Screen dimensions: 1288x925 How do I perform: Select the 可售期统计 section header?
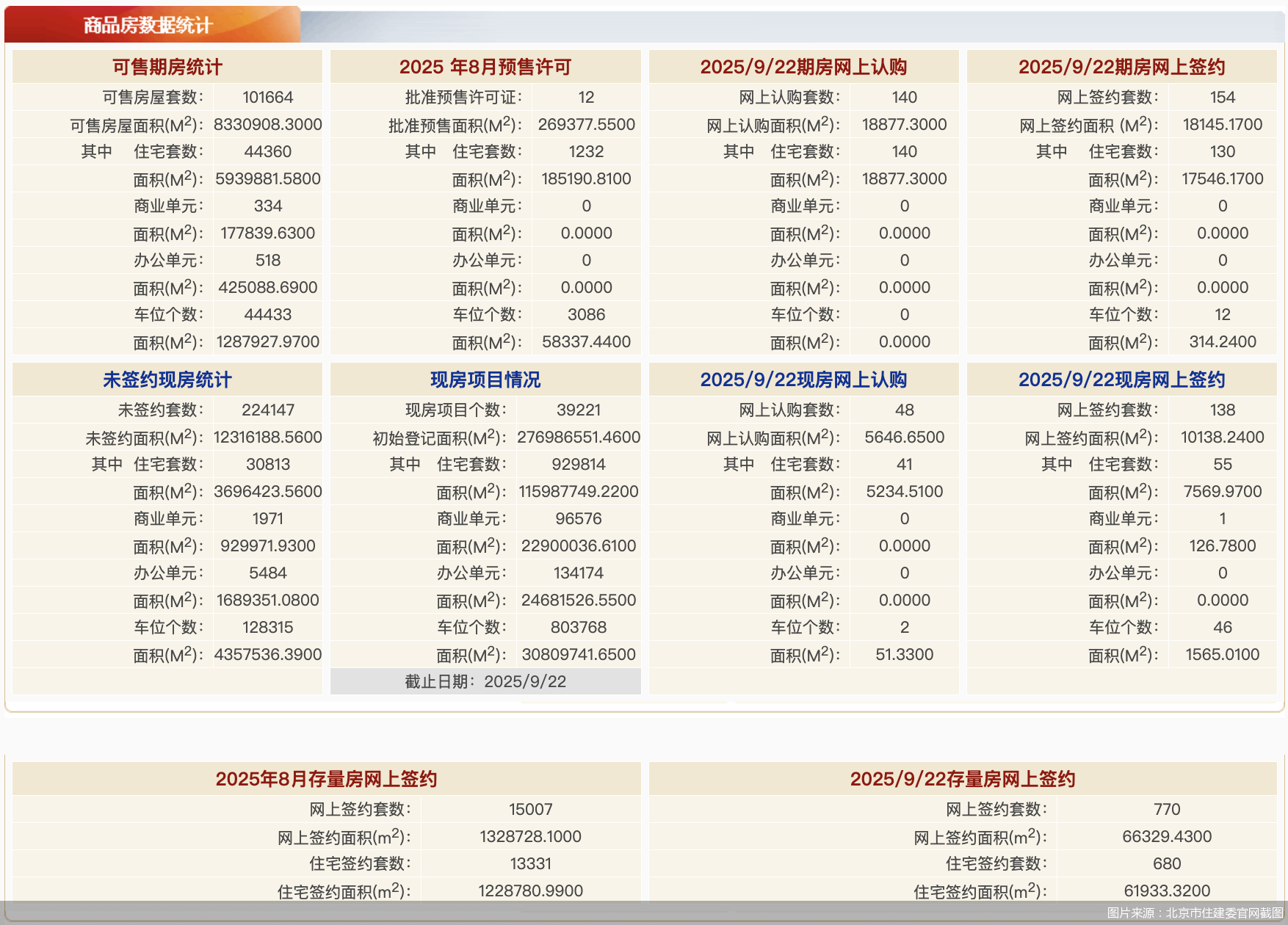167,67
